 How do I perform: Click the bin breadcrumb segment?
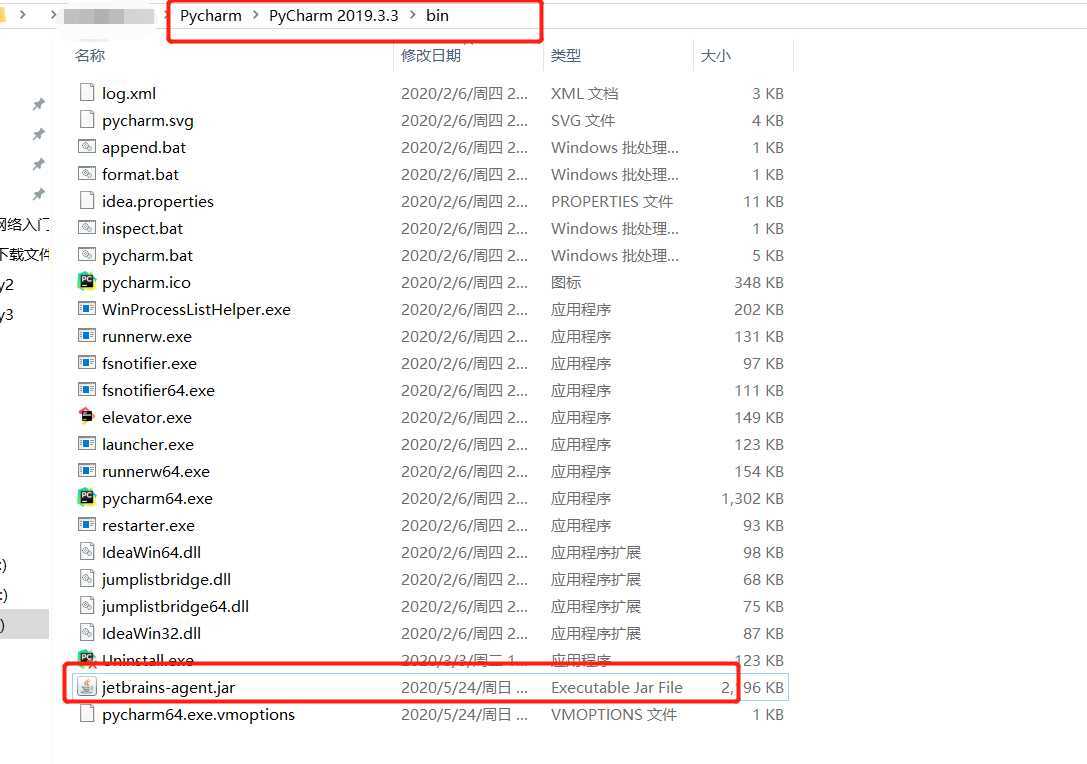point(437,15)
